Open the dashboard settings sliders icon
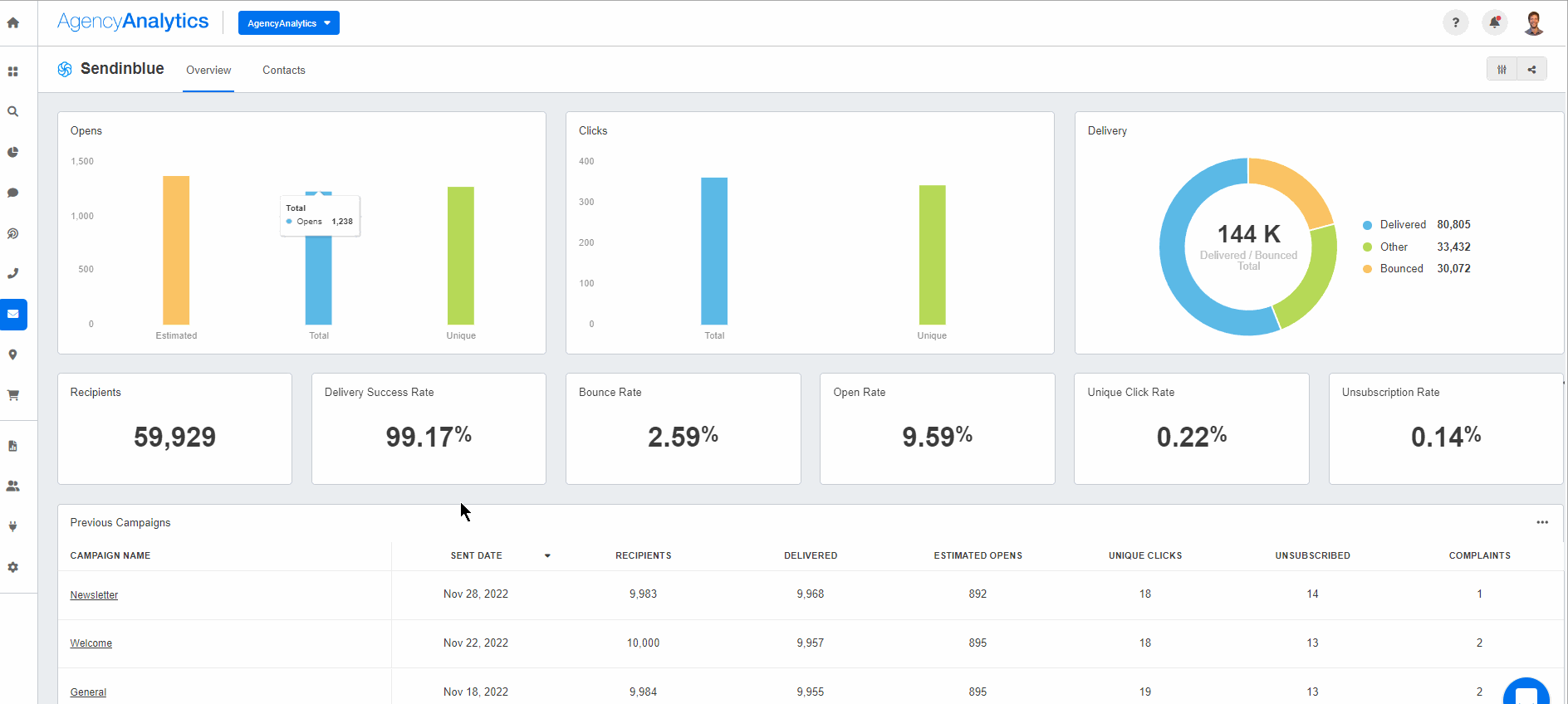This screenshot has width=1568, height=704. (x=1502, y=70)
